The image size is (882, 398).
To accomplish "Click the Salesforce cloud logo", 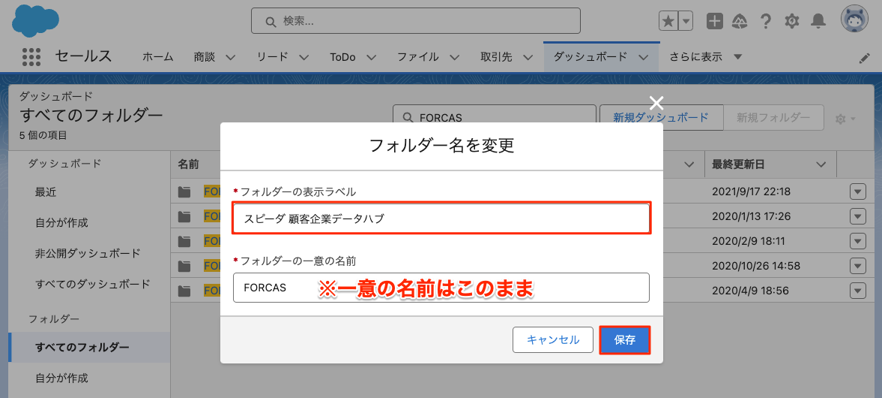I will tap(35, 20).
